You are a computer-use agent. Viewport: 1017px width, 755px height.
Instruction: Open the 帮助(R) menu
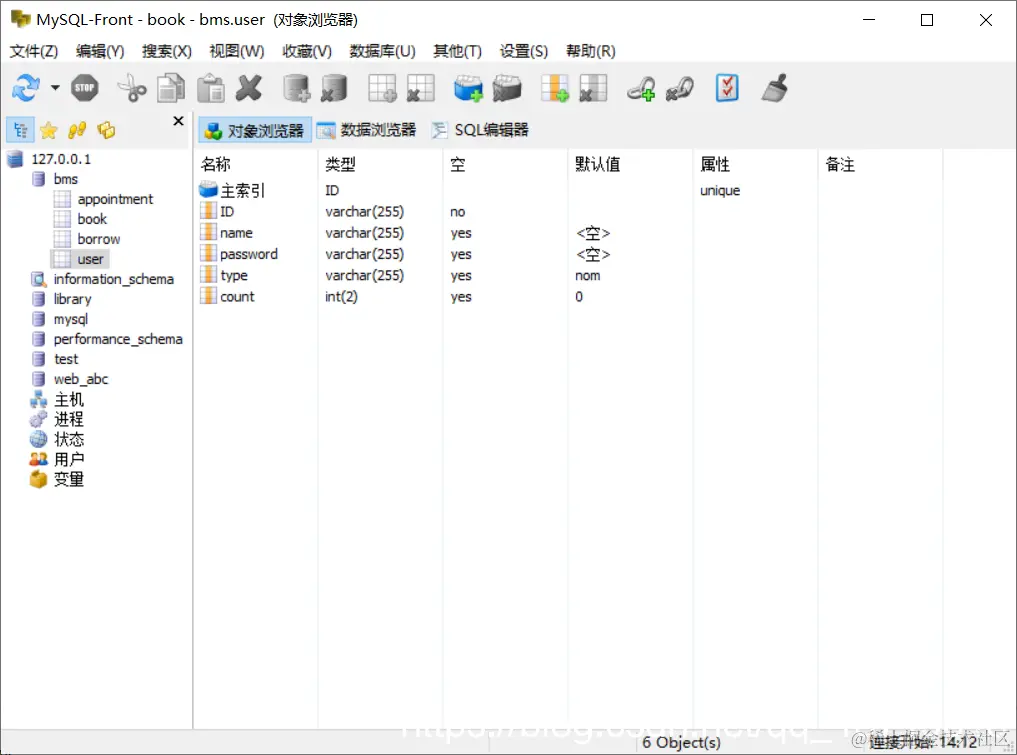tap(590, 51)
